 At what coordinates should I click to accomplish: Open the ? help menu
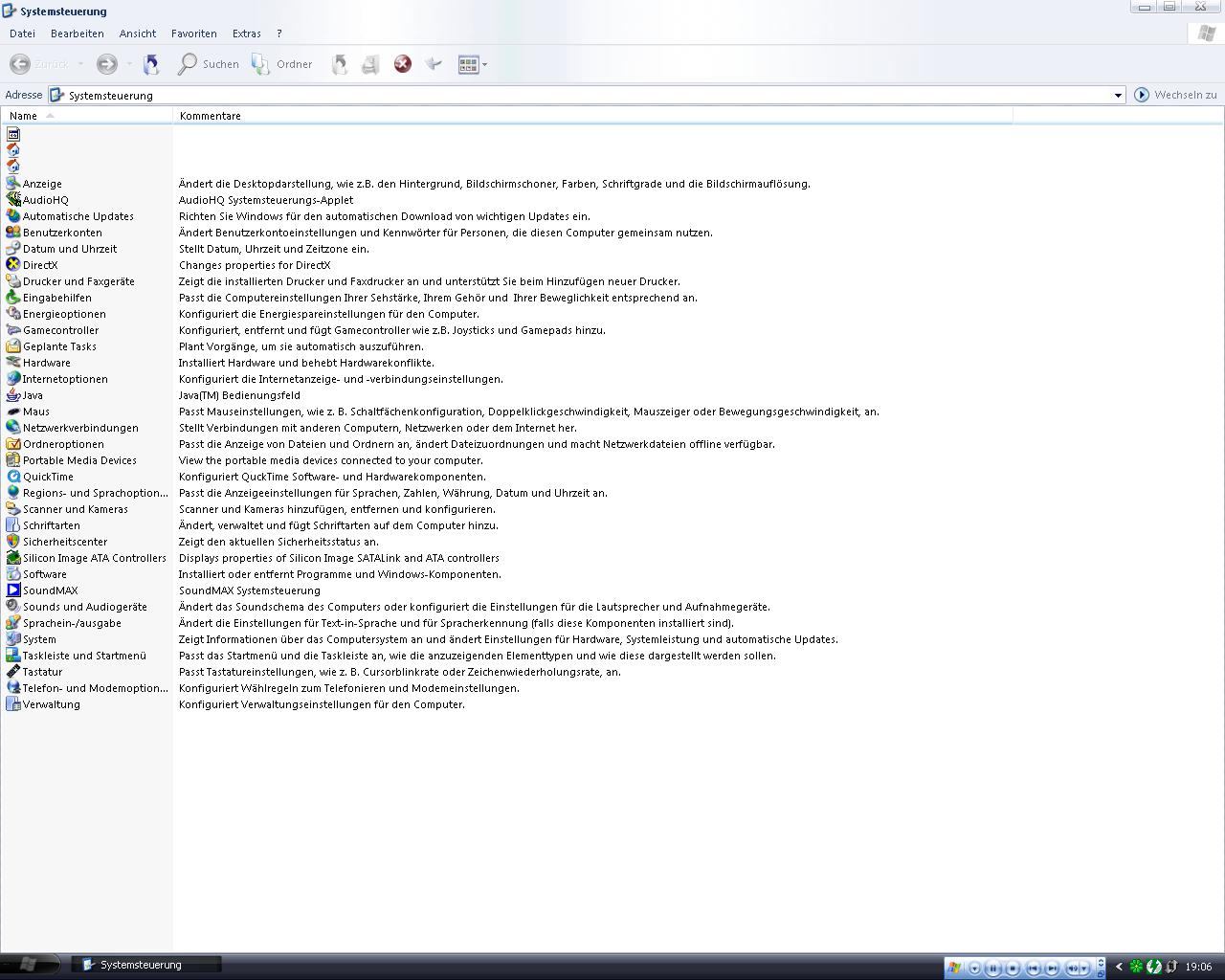coord(279,33)
